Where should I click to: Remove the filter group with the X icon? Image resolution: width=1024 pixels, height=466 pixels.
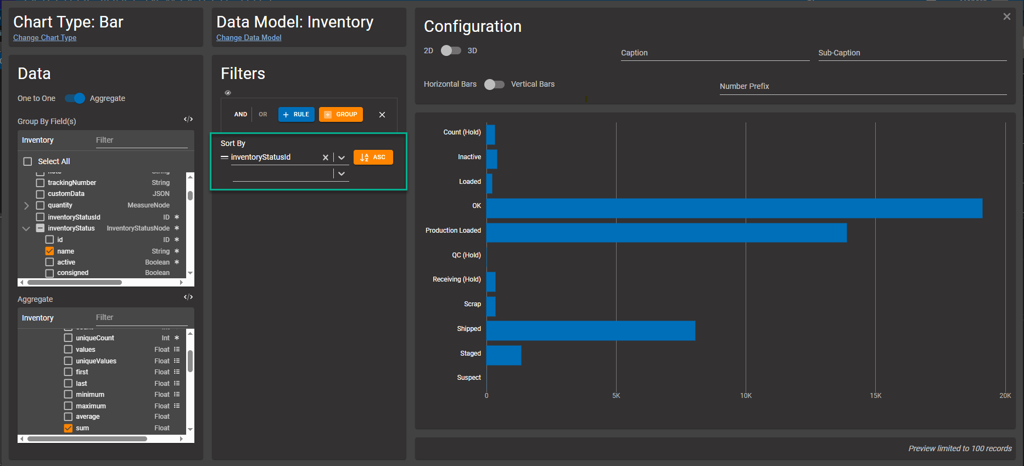pos(382,115)
